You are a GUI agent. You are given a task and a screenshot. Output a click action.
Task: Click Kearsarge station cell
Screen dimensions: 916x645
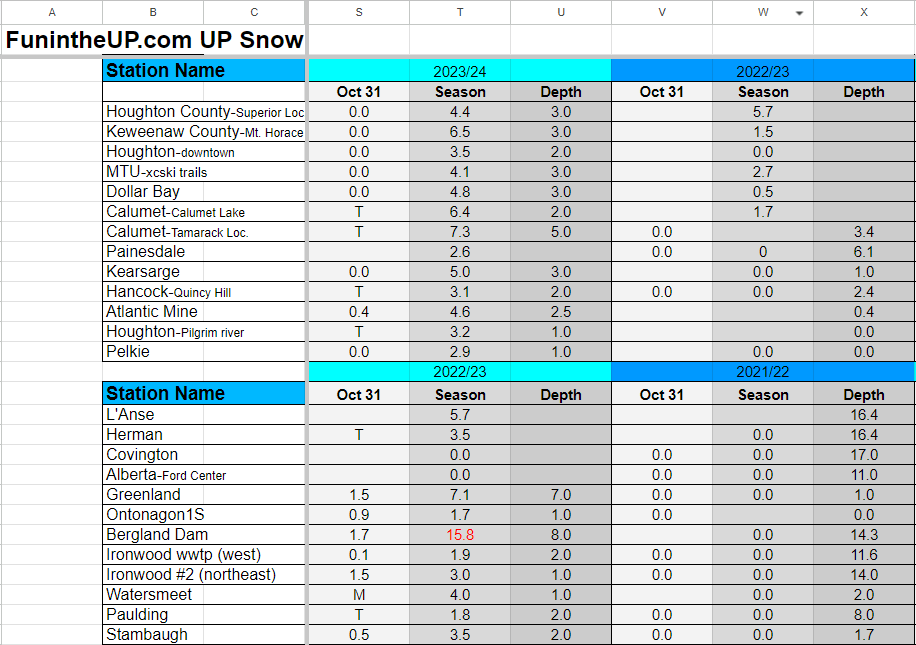(204, 272)
